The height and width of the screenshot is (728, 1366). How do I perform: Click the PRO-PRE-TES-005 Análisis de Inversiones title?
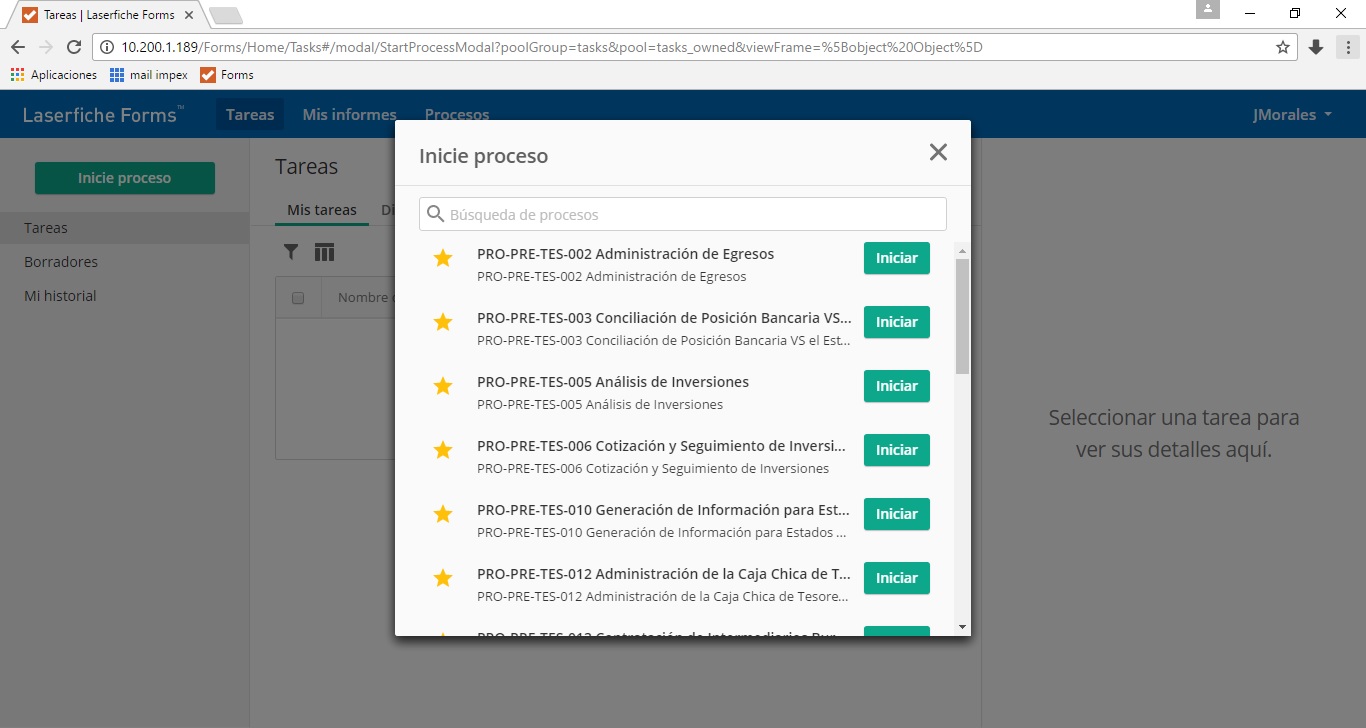pyautogui.click(x=613, y=382)
